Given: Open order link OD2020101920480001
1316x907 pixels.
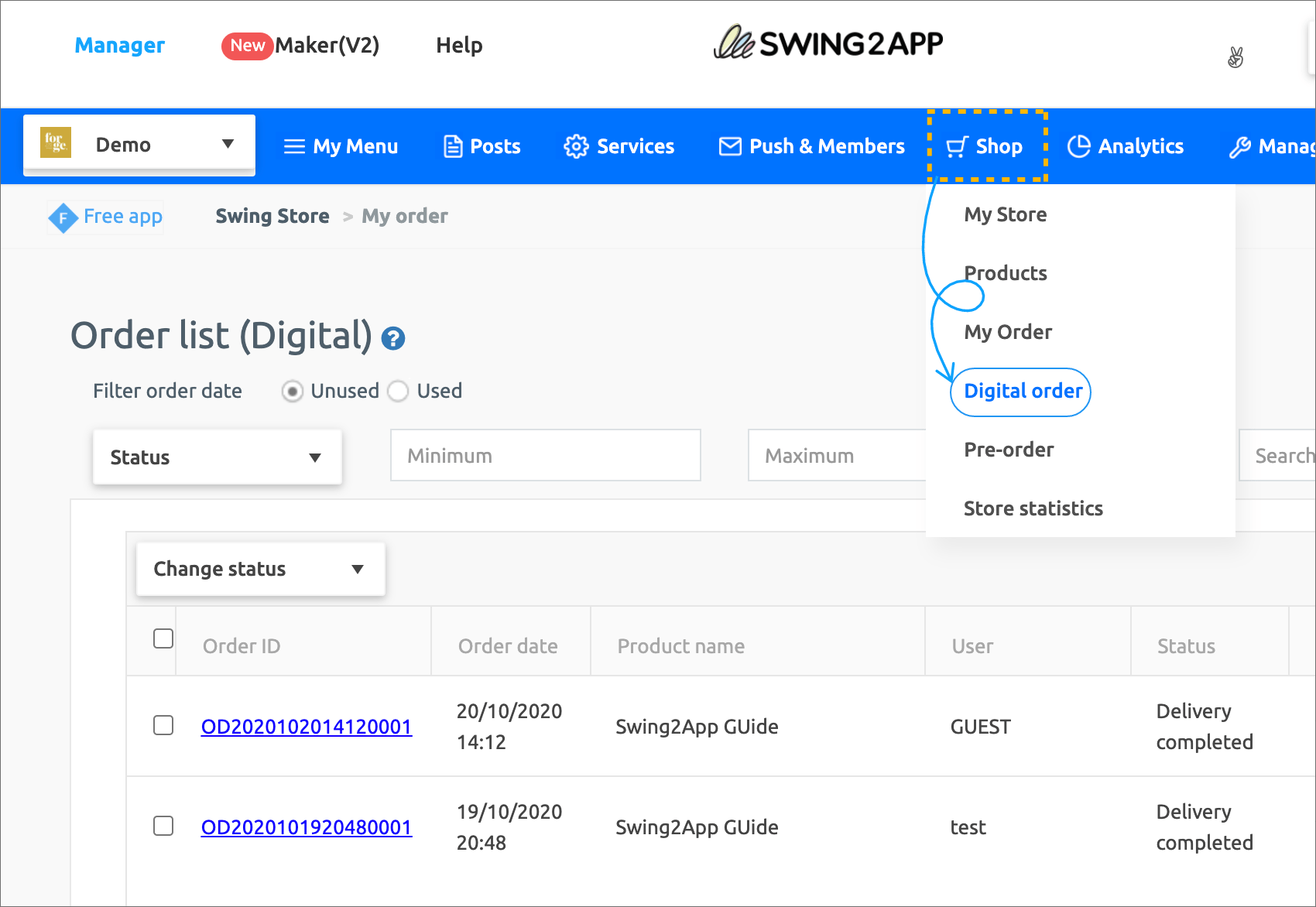Looking at the screenshot, I should 307,827.
